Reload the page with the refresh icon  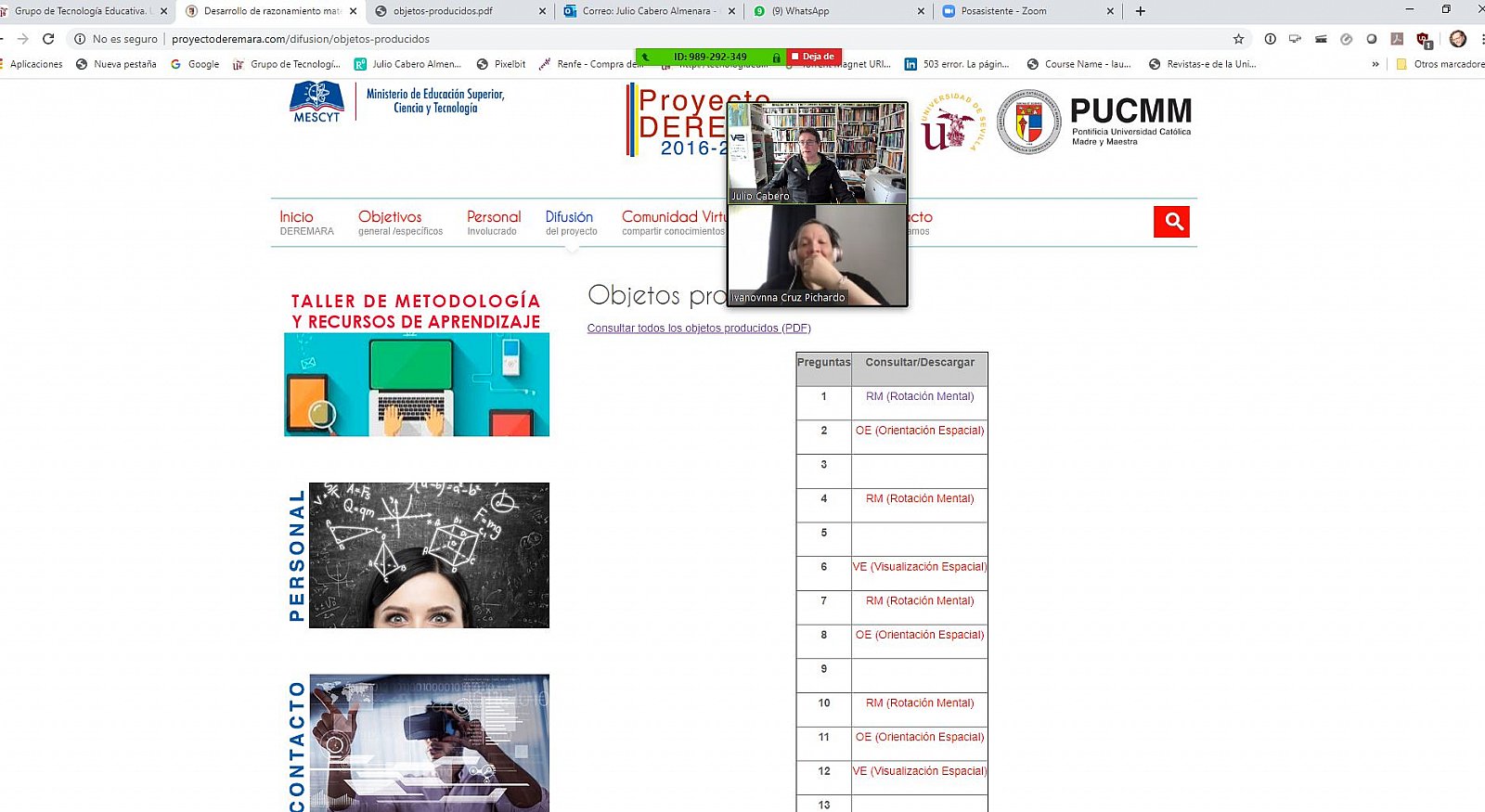48,39
